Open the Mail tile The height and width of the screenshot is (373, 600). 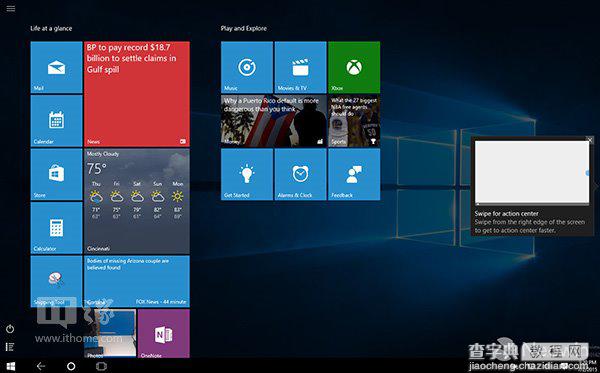(56, 67)
